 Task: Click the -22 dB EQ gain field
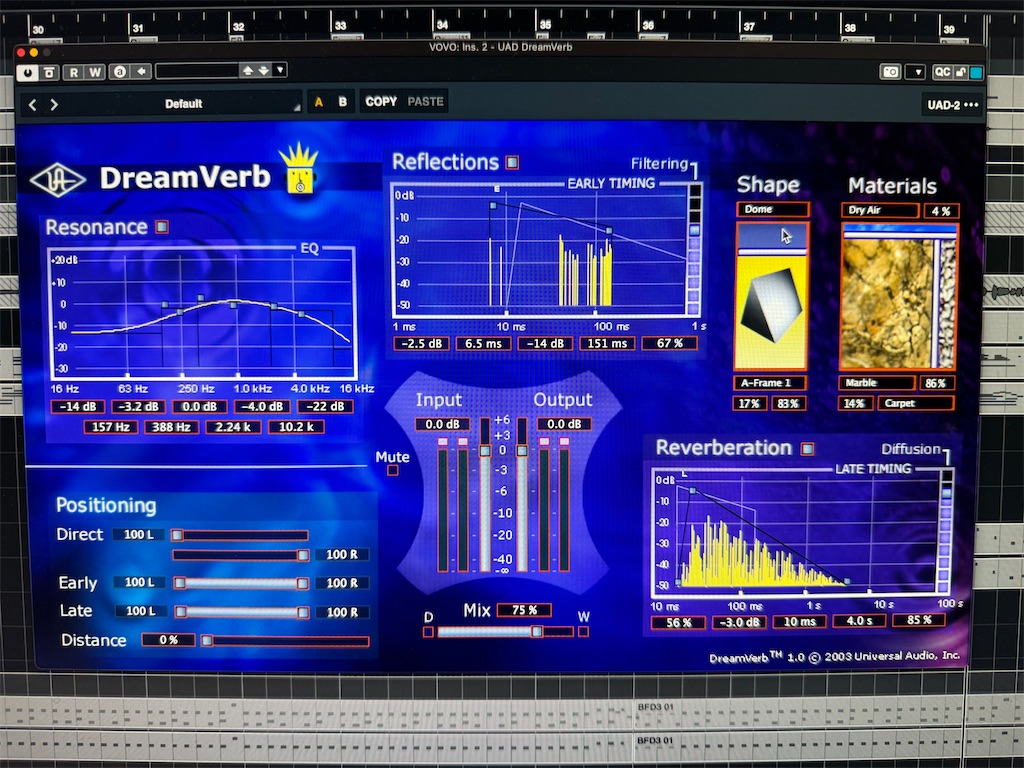coord(325,406)
